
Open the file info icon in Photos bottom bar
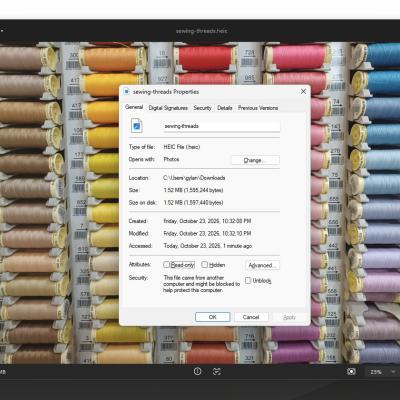(197, 371)
